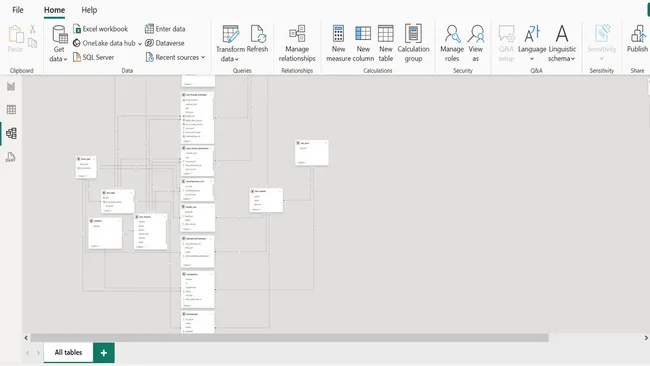This screenshot has height=366, width=650.
Task: Open the File menu
Action: tap(17, 10)
